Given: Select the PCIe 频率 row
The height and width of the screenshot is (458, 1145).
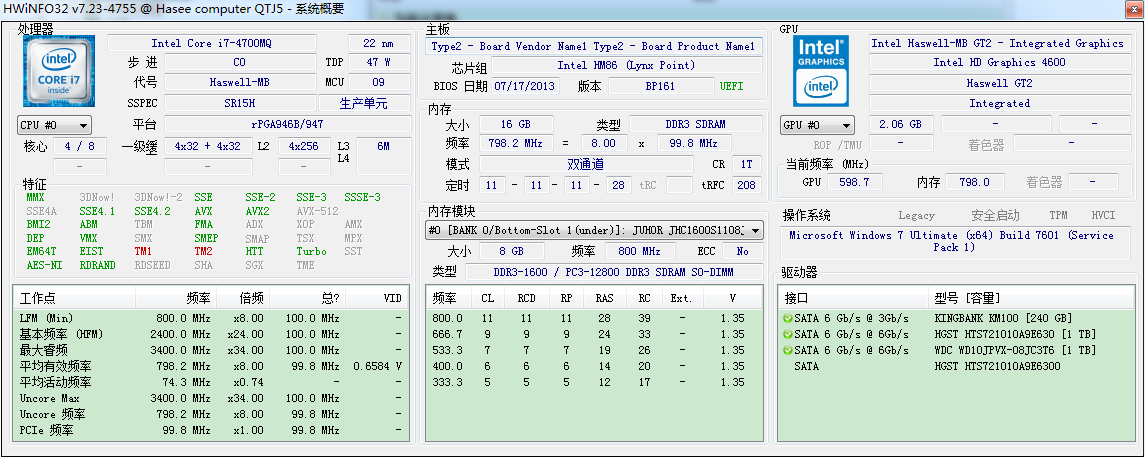Looking at the screenshot, I should pos(210,430).
